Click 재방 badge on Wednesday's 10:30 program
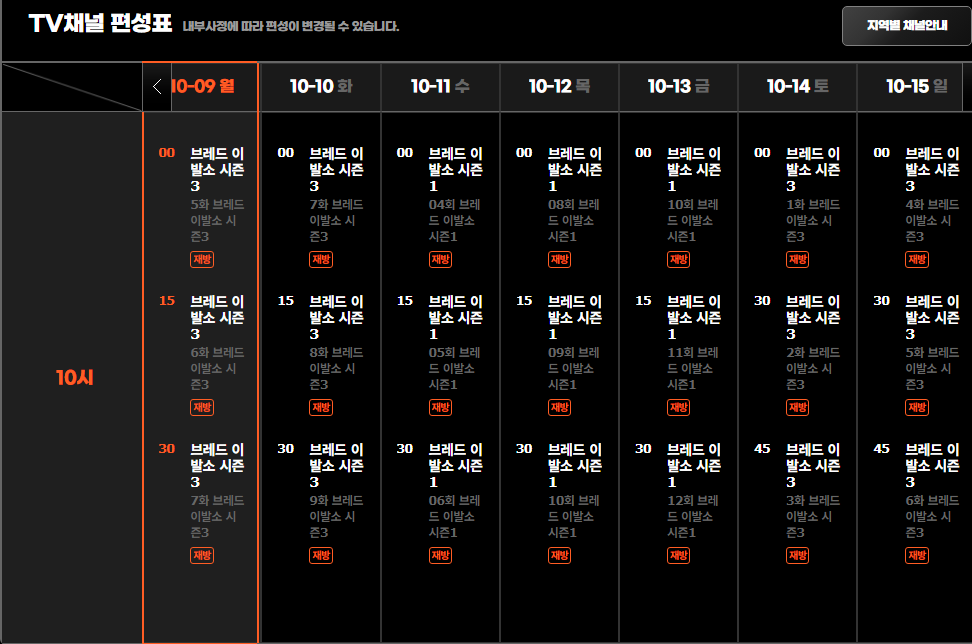Viewport: 972px width, 644px height. pyautogui.click(x=440, y=556)
